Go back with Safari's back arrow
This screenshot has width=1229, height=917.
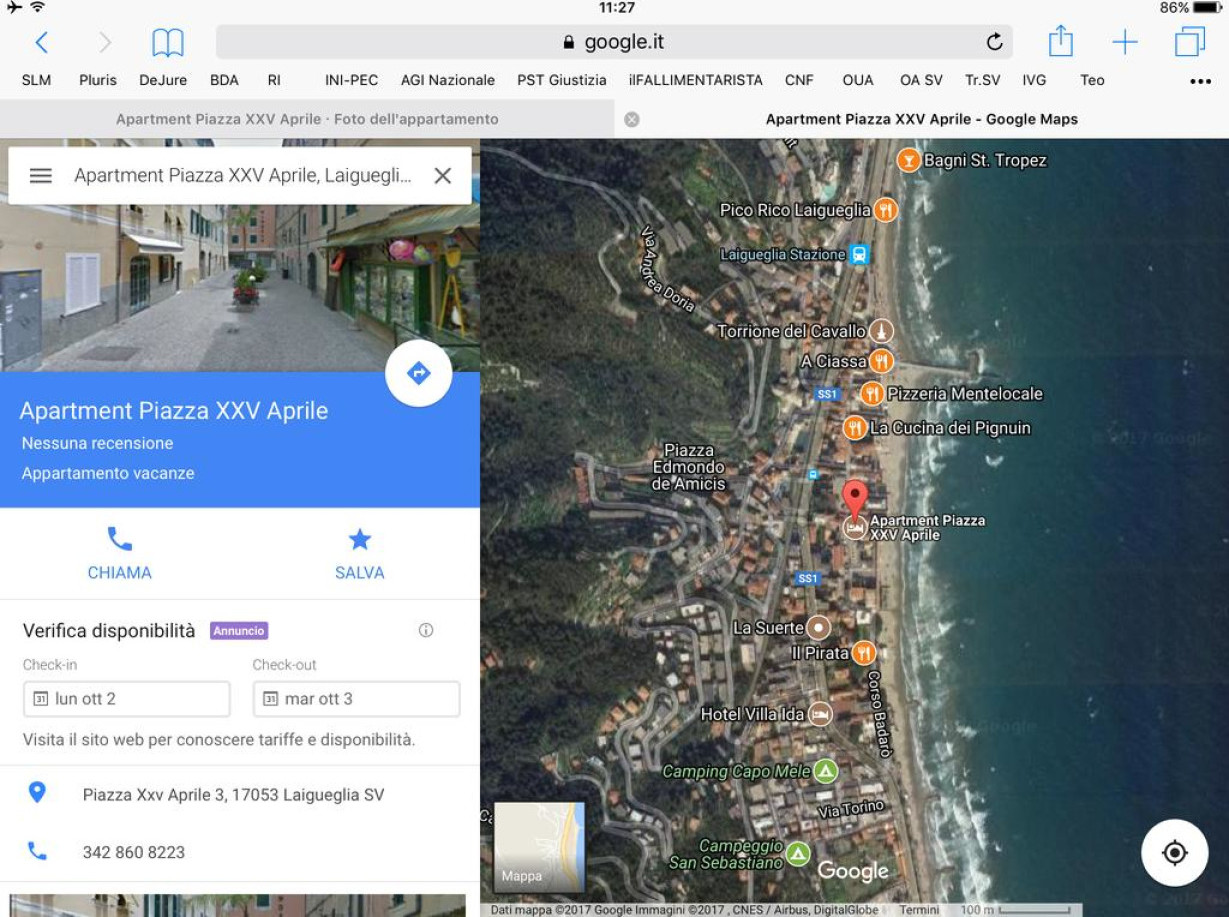(x=41, y=42)
